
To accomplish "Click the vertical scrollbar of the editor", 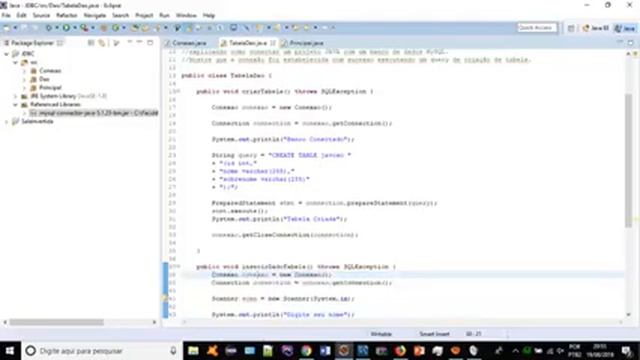I will [x=628, y=161].
